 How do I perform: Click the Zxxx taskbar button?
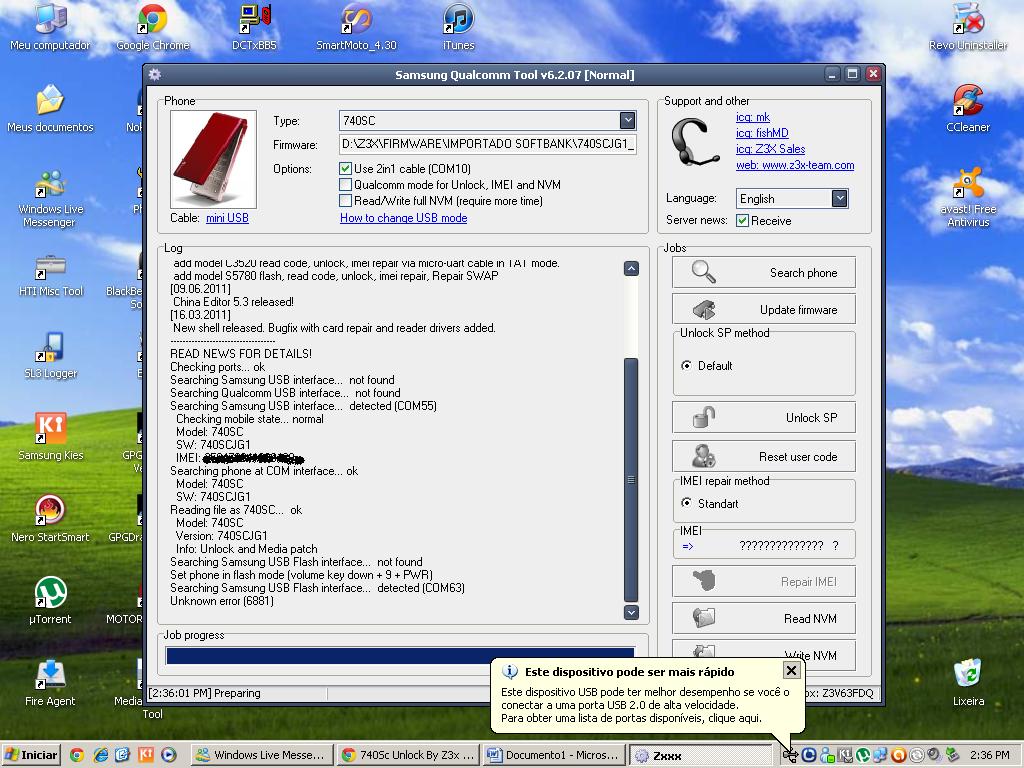pos(701,755)
